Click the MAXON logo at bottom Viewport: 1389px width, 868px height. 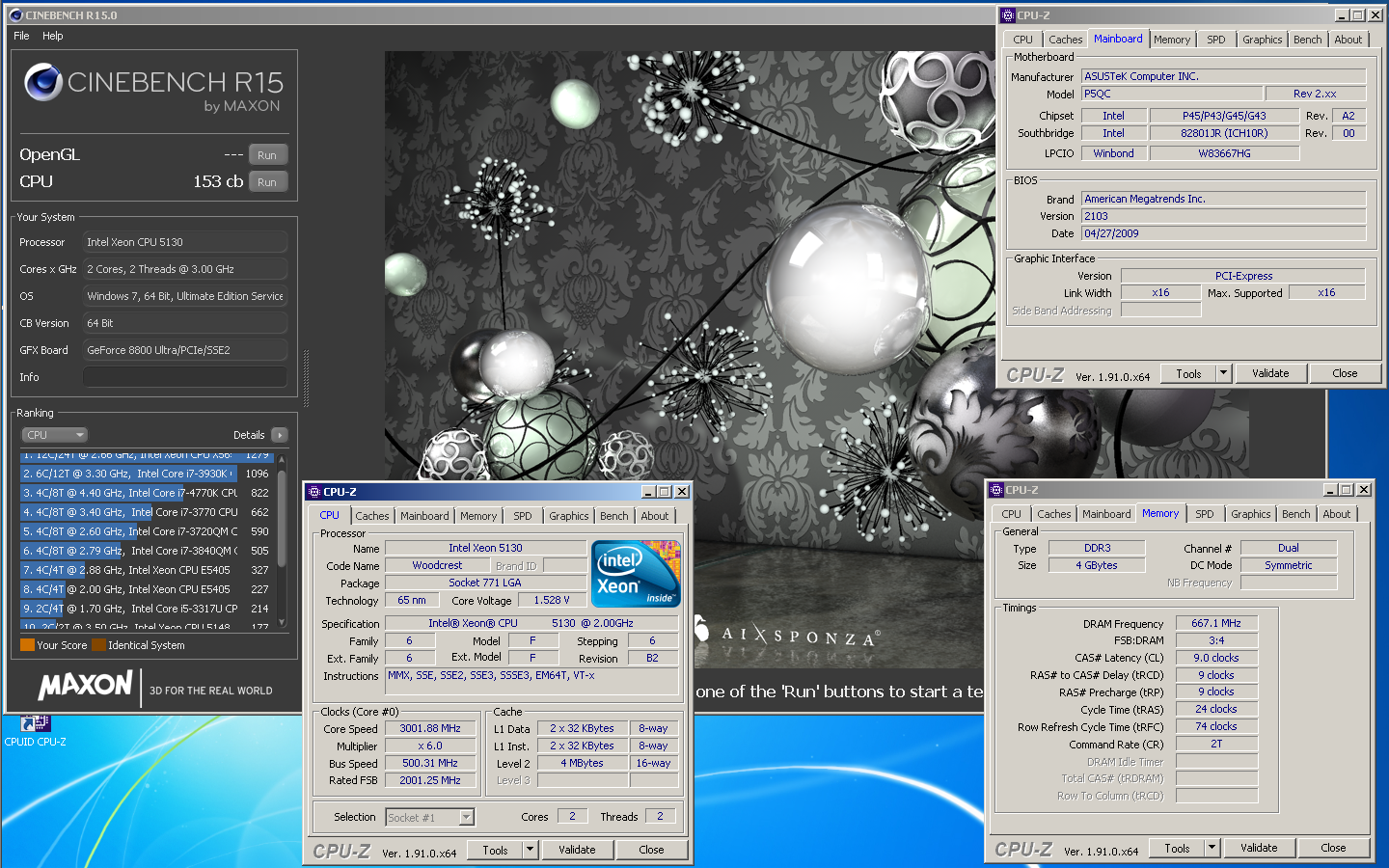pyautogui.click(x=85, y=686)
